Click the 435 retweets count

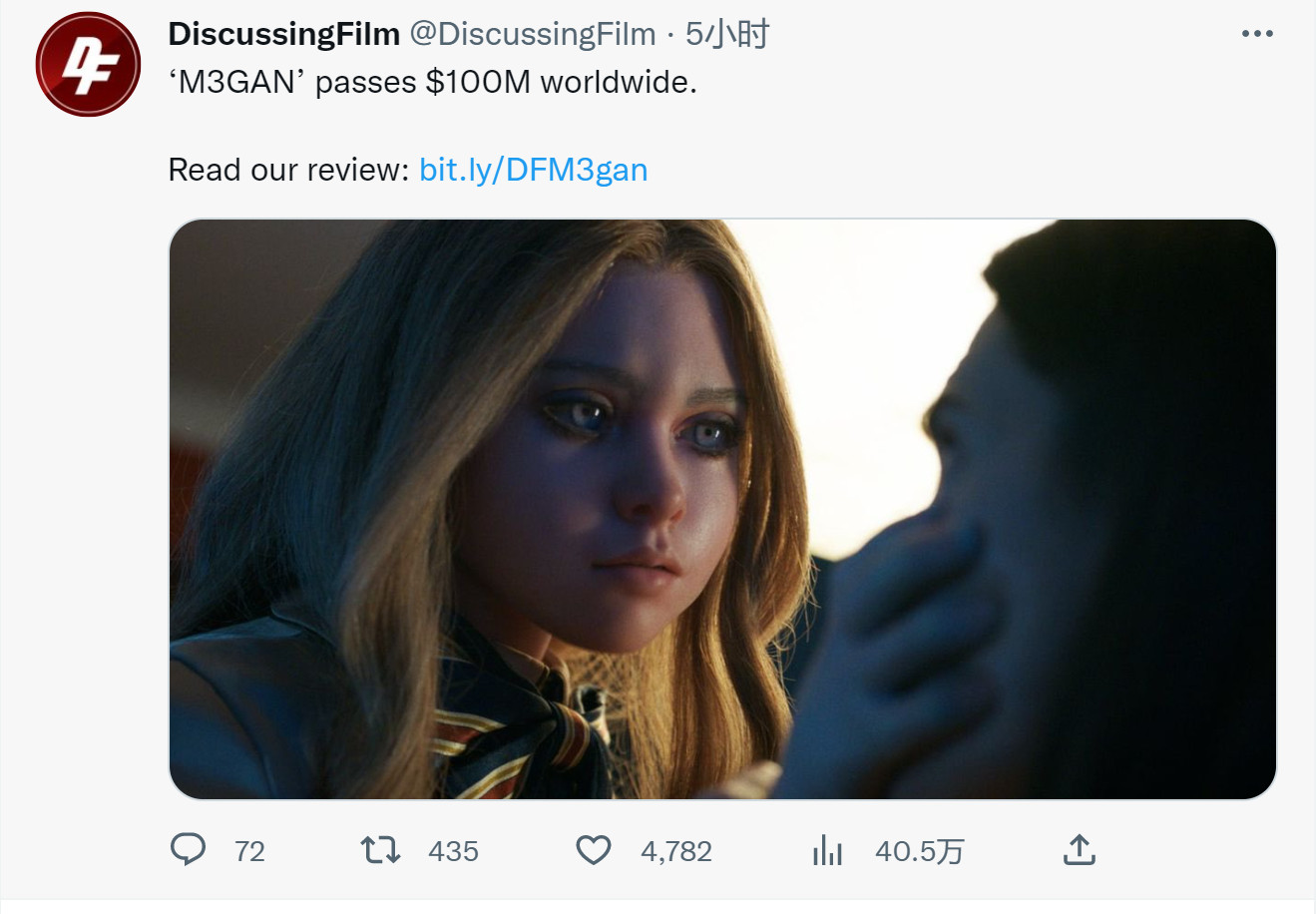453,851
